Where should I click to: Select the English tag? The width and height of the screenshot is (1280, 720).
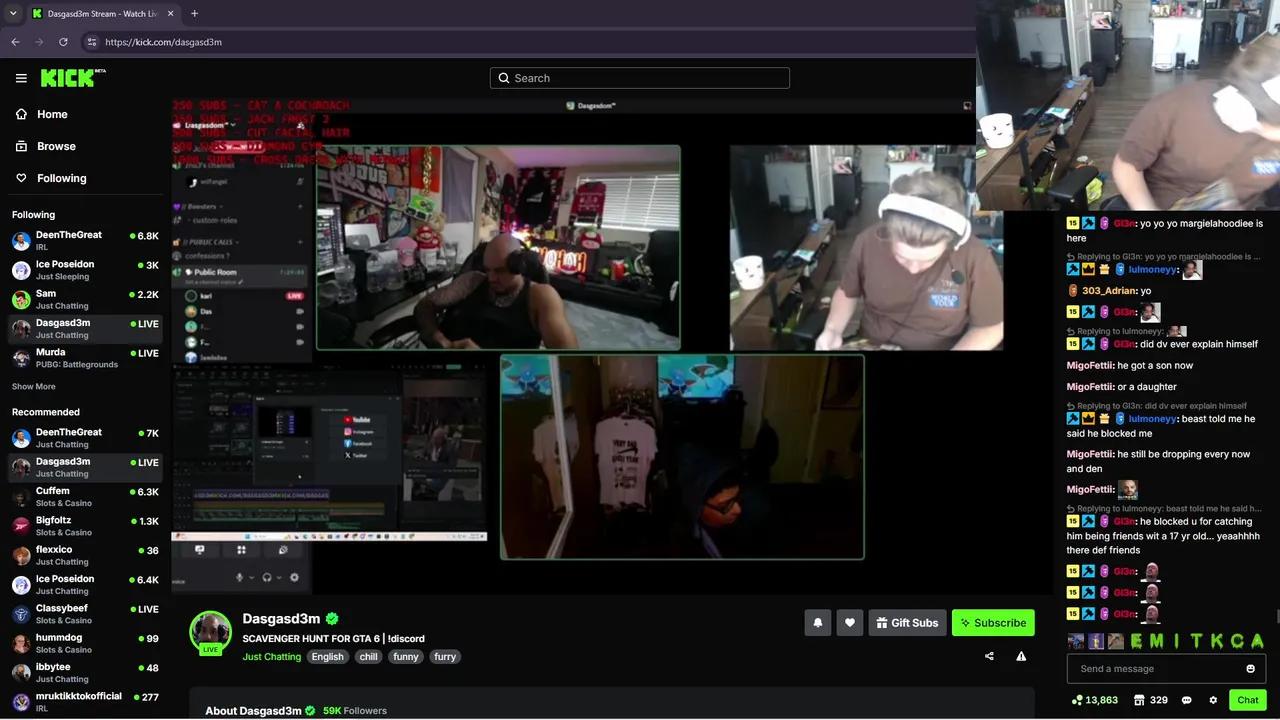tap(327, 657)
